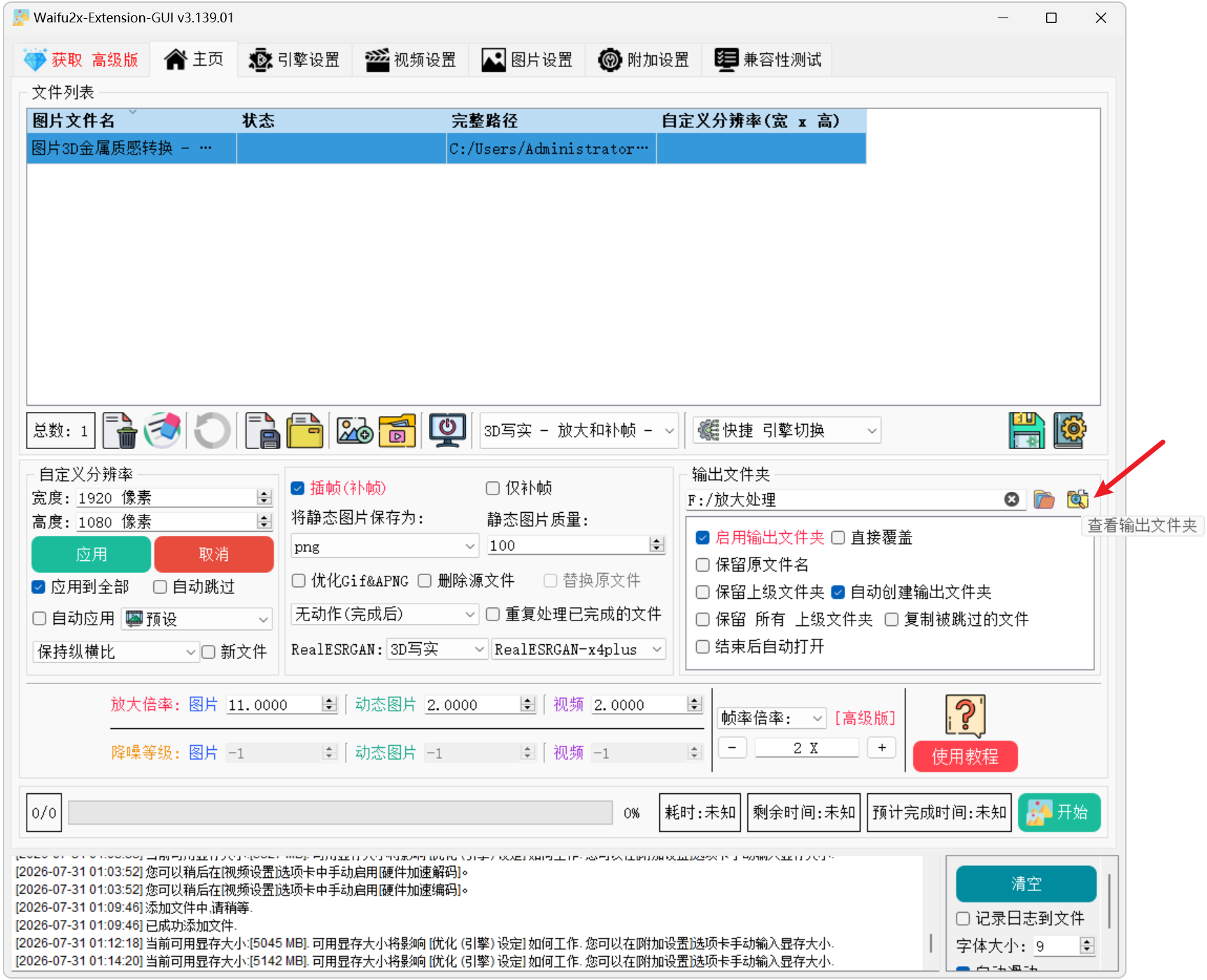The height and width of the screenshot is (980, 1207).
Task: Open RealESRGAN-x4plus model dropdown
Action: (x=578, y=649)
